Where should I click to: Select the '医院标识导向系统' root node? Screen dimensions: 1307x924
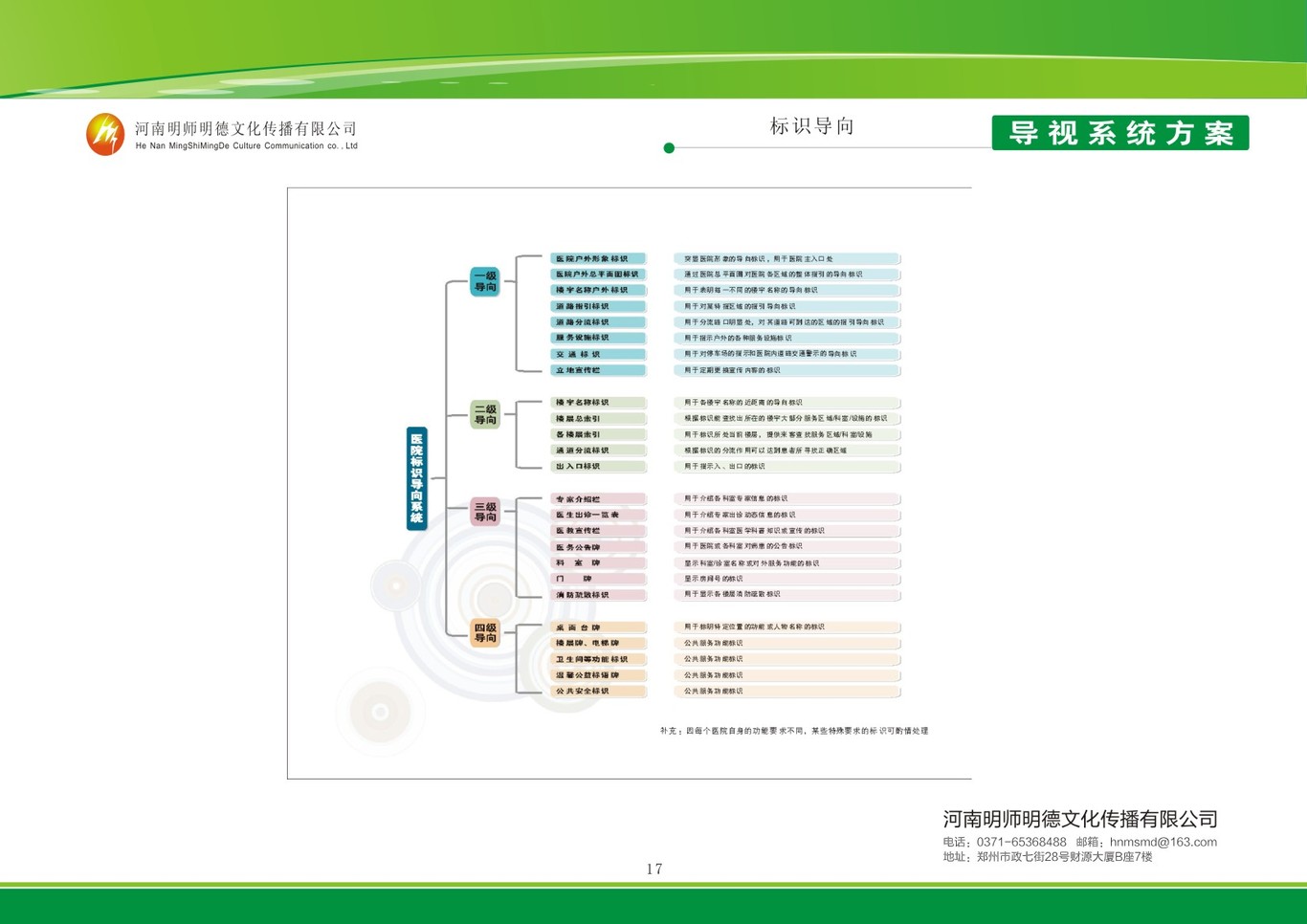click(416, 478)
